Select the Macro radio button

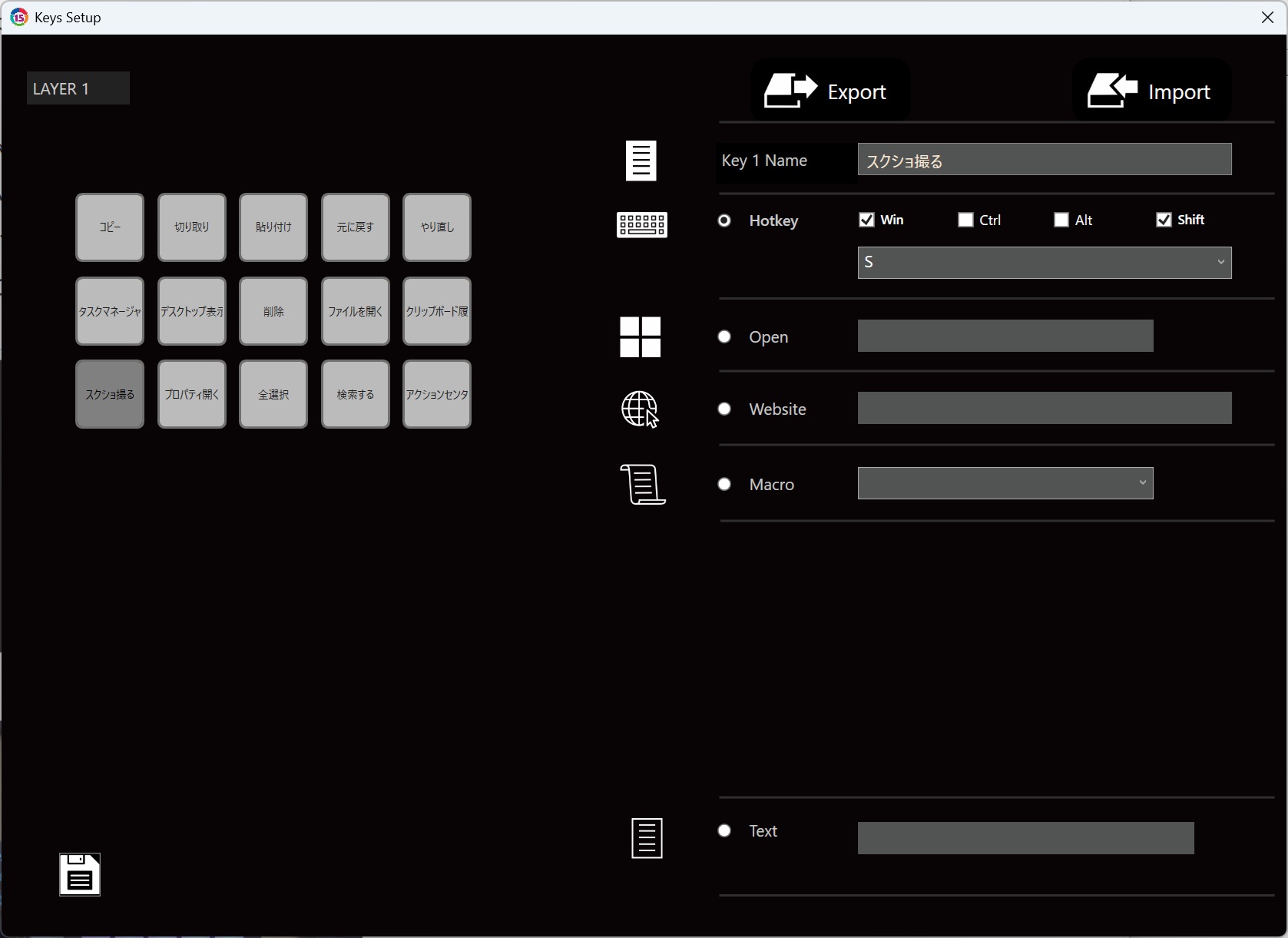tap(724, 485)
